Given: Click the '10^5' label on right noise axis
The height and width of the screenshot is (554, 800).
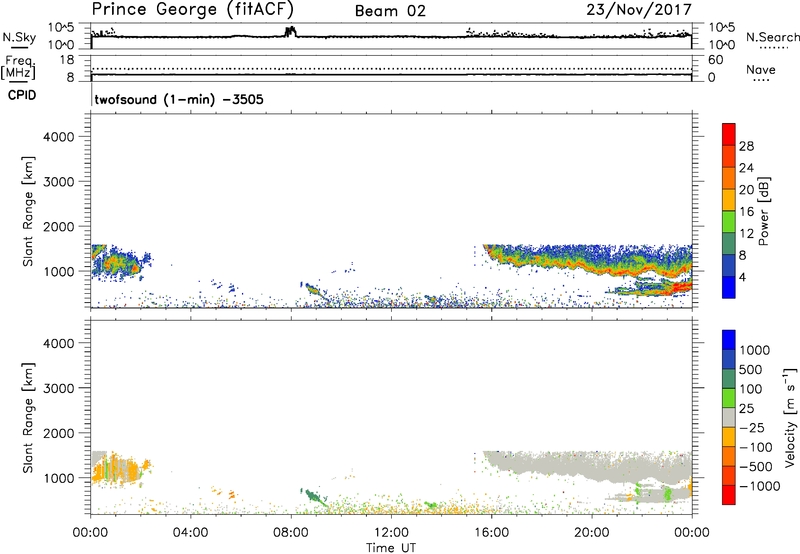Looking at the screenshot, I should [x=722, y=27].
